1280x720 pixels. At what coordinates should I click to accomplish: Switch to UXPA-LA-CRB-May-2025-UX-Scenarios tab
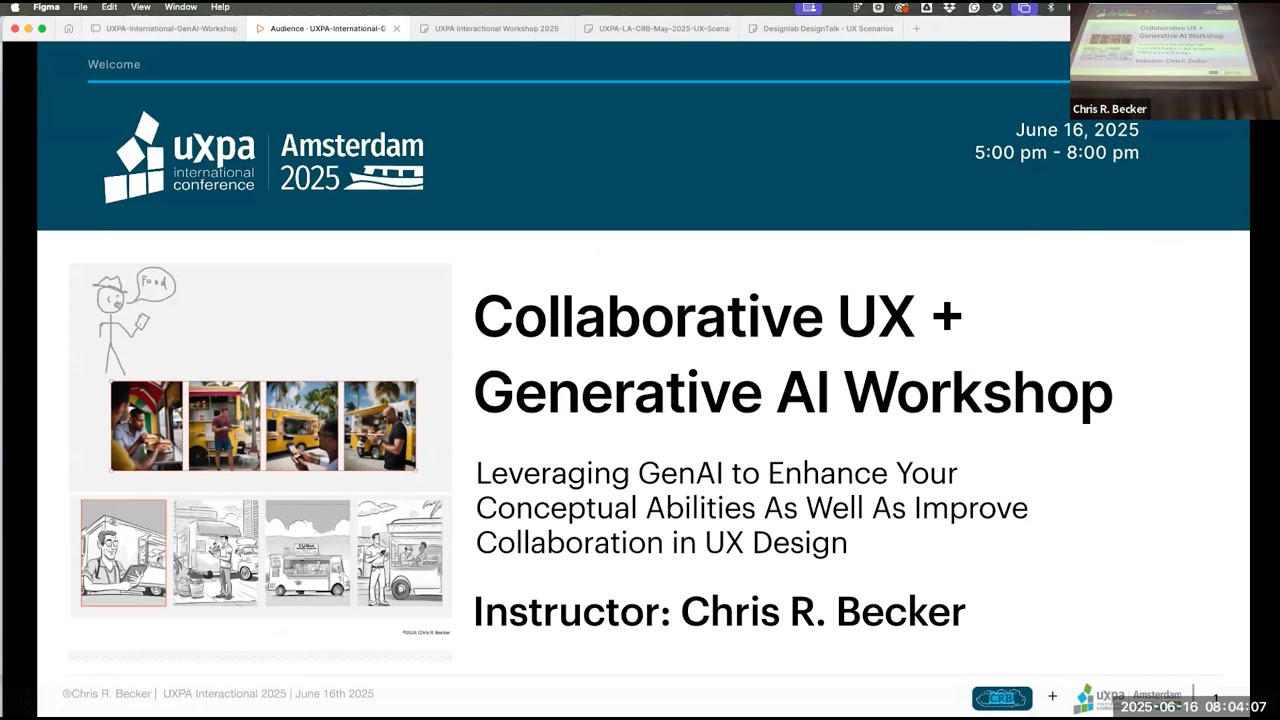point(657,29)
